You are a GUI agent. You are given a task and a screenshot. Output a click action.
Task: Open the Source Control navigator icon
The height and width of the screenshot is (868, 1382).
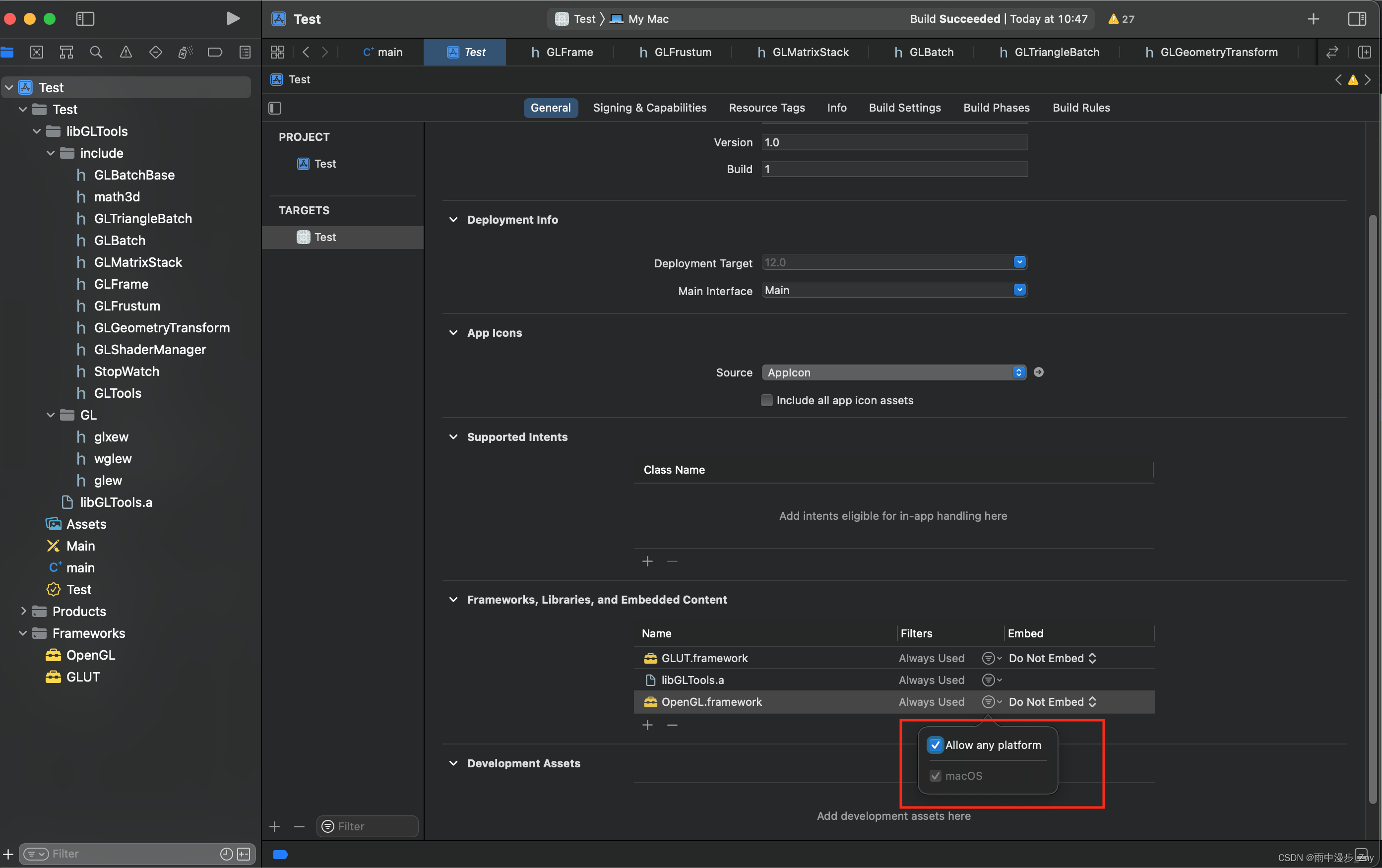pyautogui.click(x=36, y=52)
